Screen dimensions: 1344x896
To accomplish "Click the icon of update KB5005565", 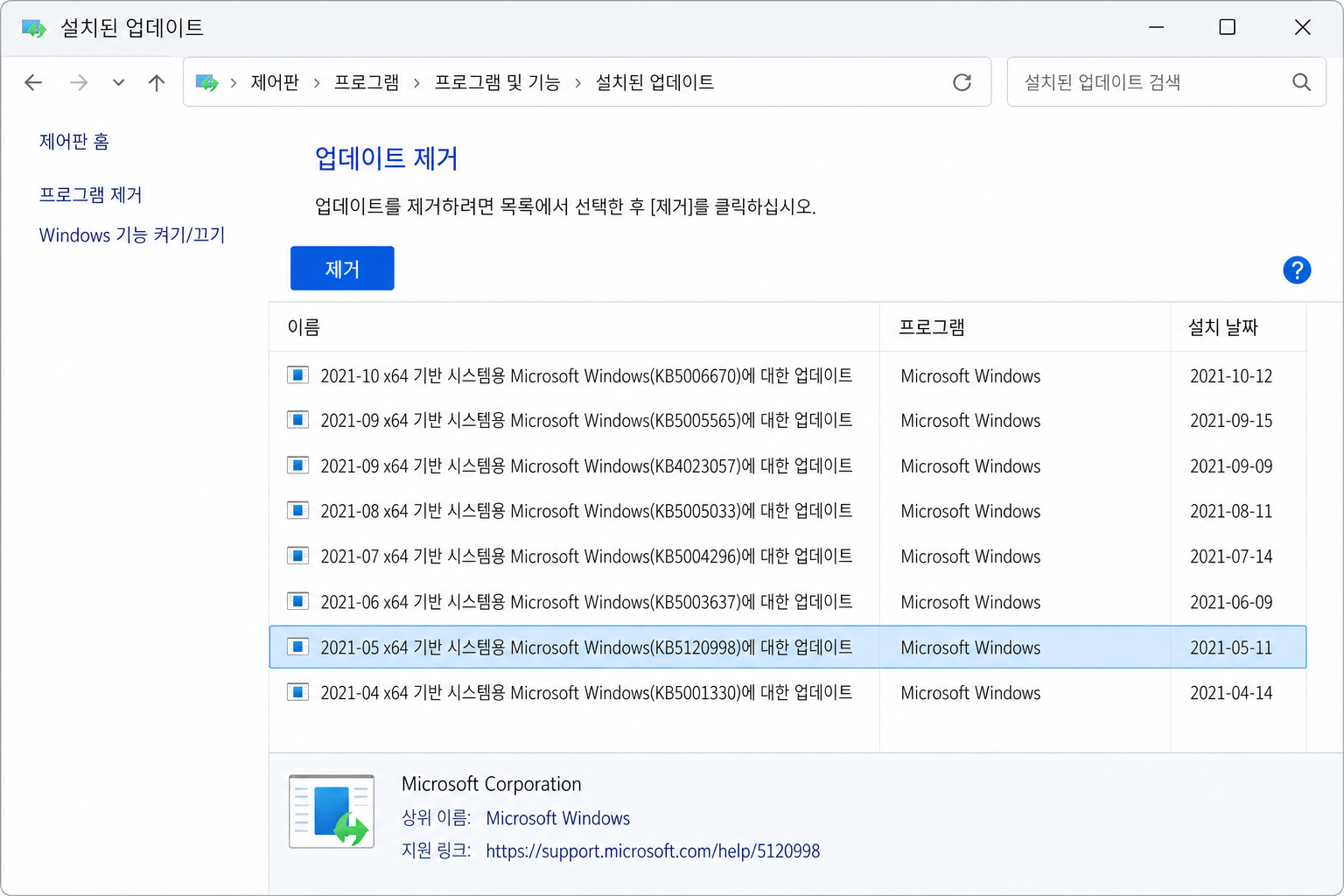I will pyautogui.click(x=298, y=420).
